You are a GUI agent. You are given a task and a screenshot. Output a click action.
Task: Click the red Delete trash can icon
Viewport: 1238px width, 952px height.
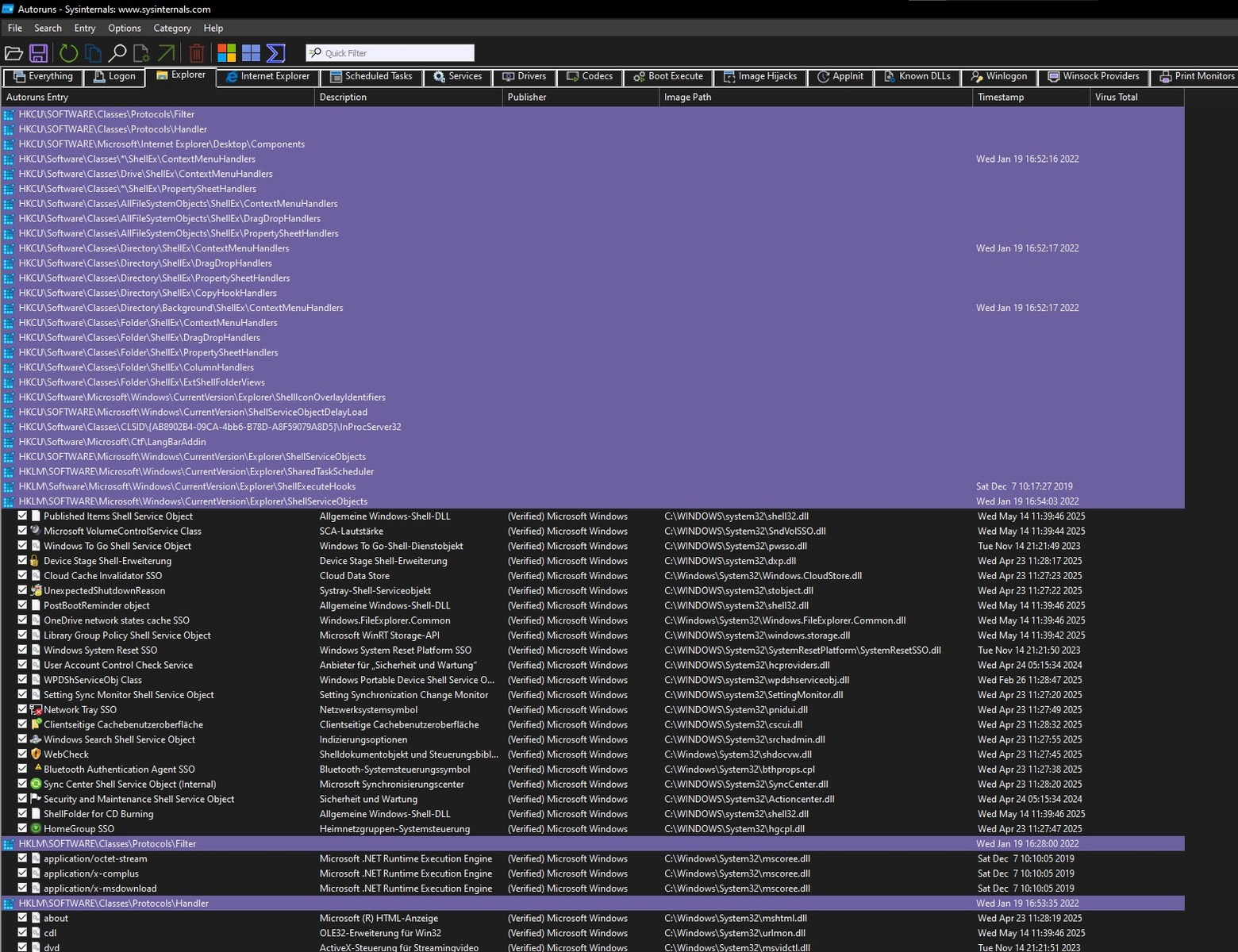(197, 53)
